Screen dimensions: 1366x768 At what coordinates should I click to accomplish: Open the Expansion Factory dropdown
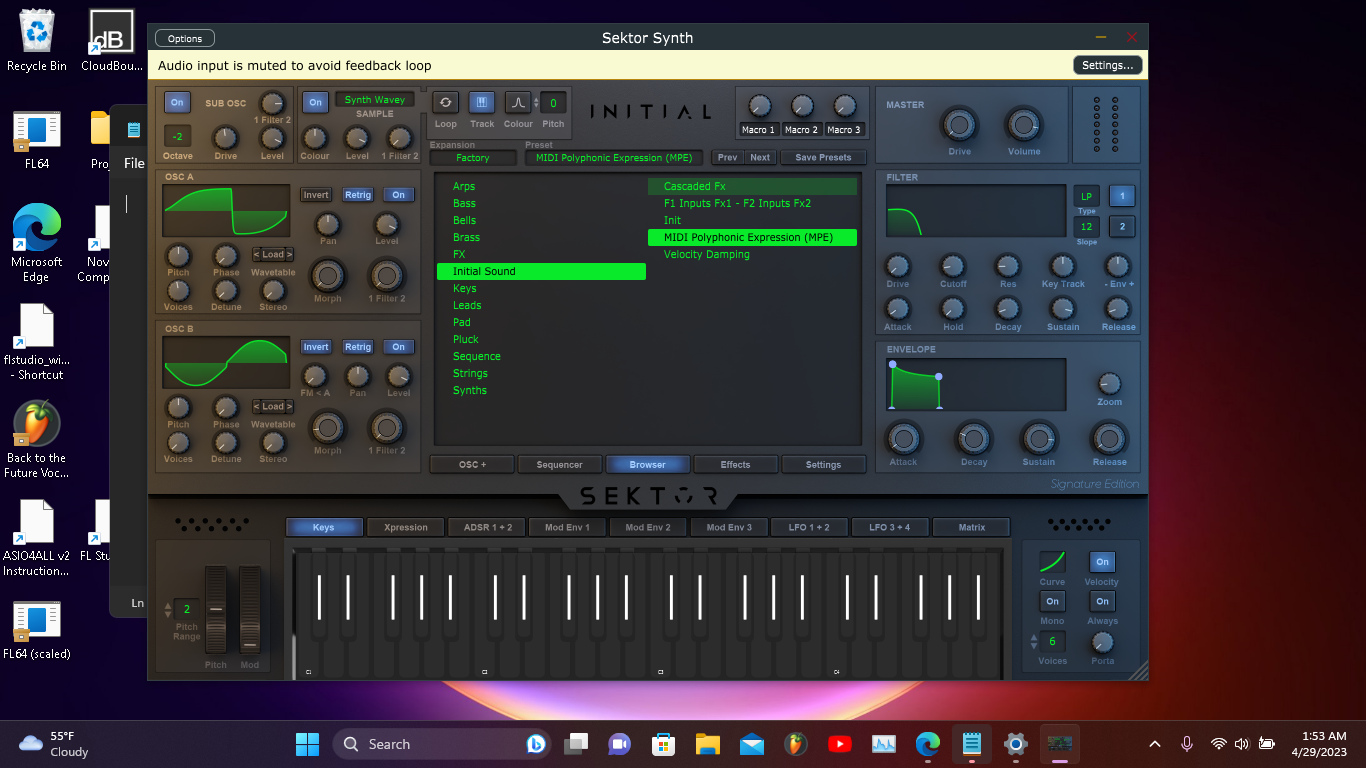coord(473,158)
